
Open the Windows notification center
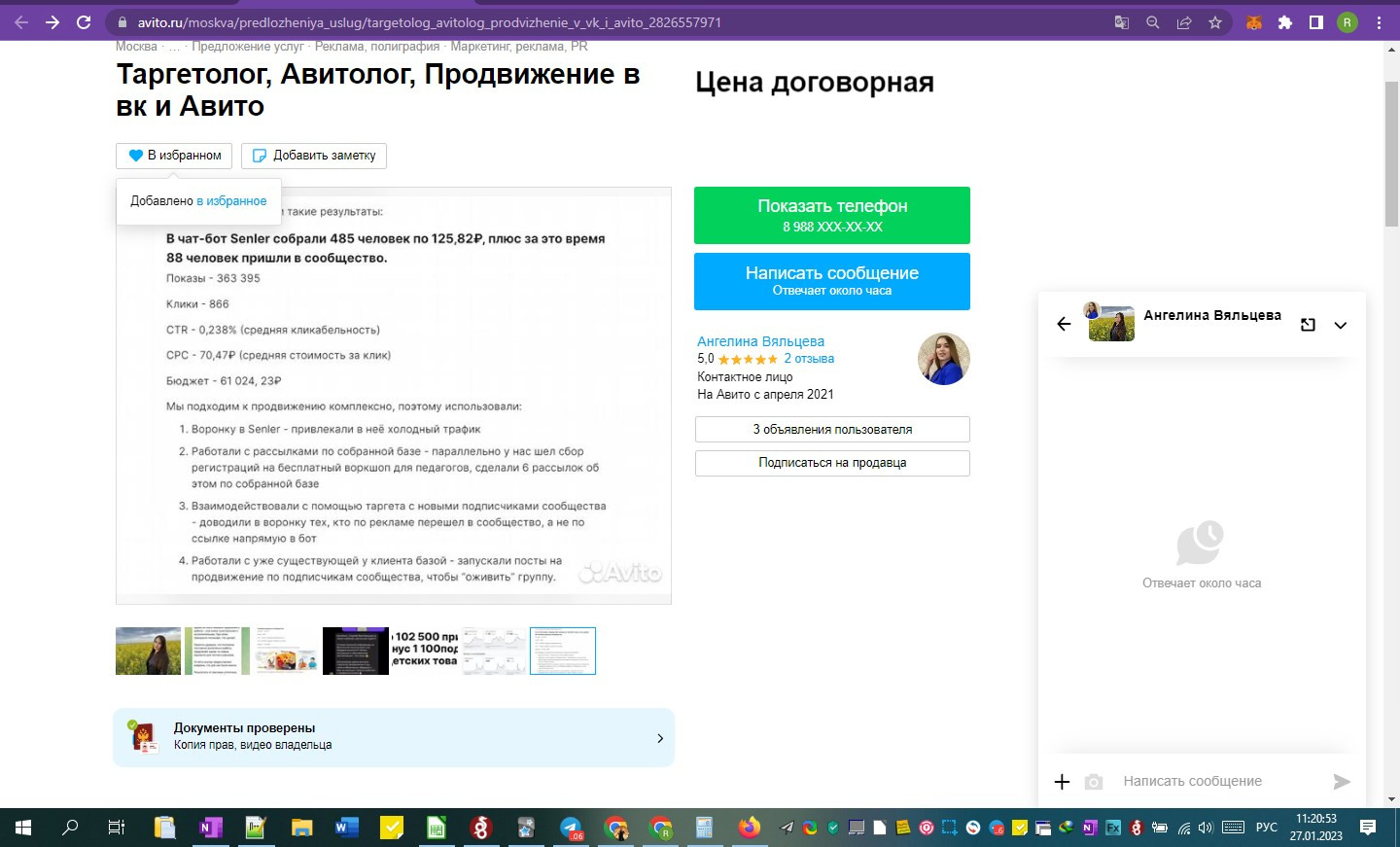coord(1368,828)
